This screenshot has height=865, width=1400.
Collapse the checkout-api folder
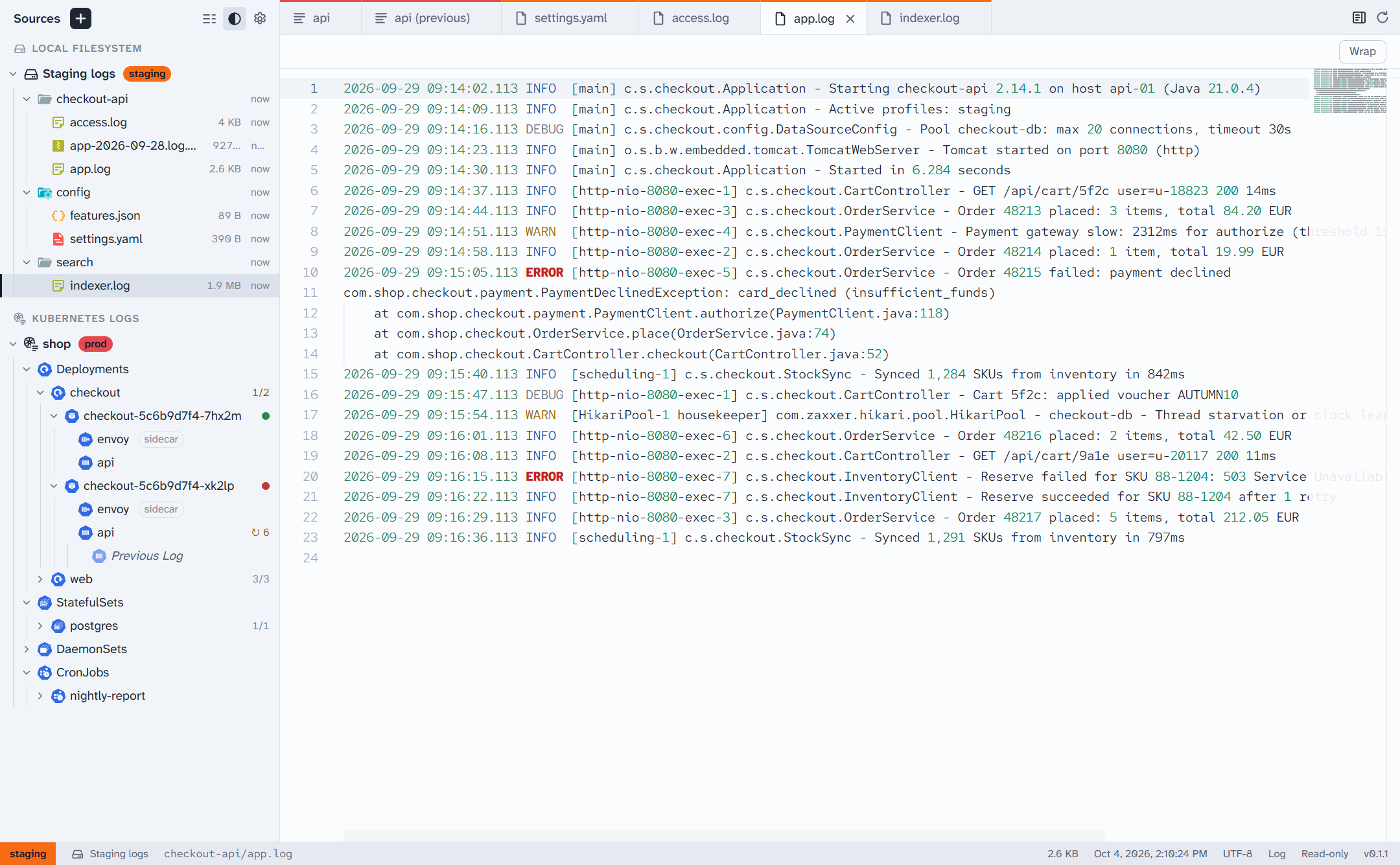(x=27, y=99)
